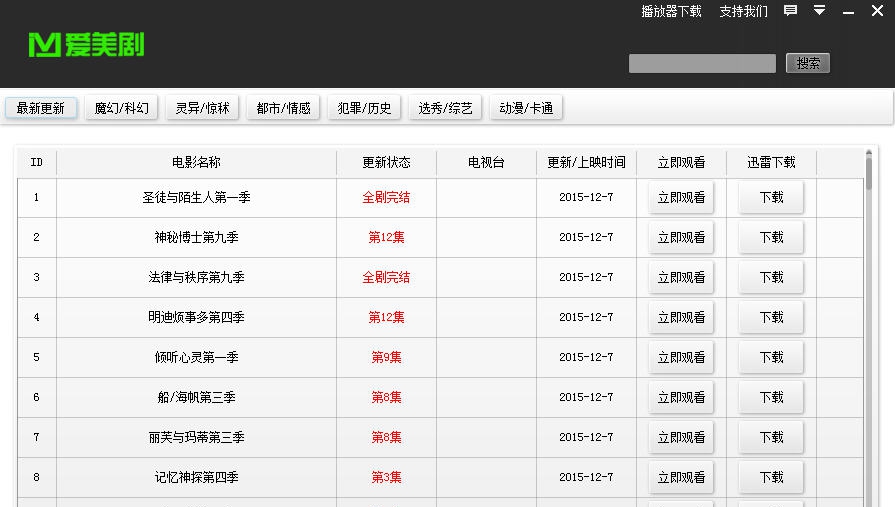Click 更新状态 column header
895x507 pixels.
tap(386, 163)
